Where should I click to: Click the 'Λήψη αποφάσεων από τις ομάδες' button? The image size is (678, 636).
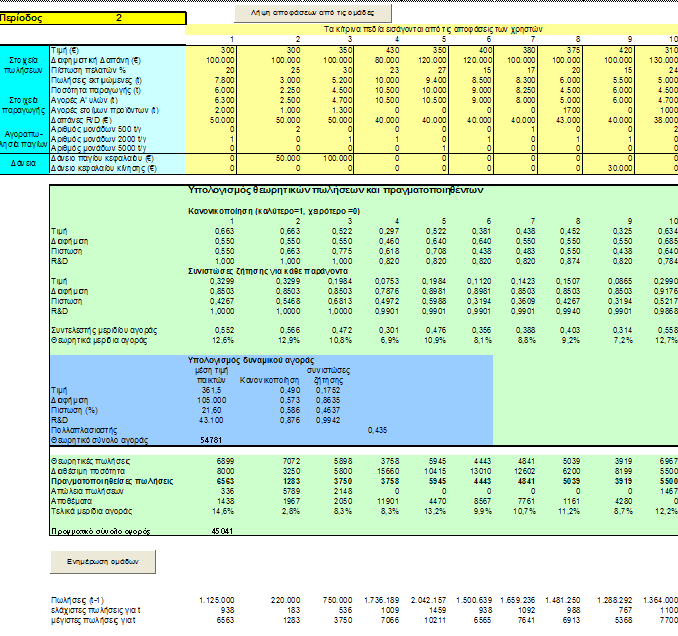click(313, 13)
